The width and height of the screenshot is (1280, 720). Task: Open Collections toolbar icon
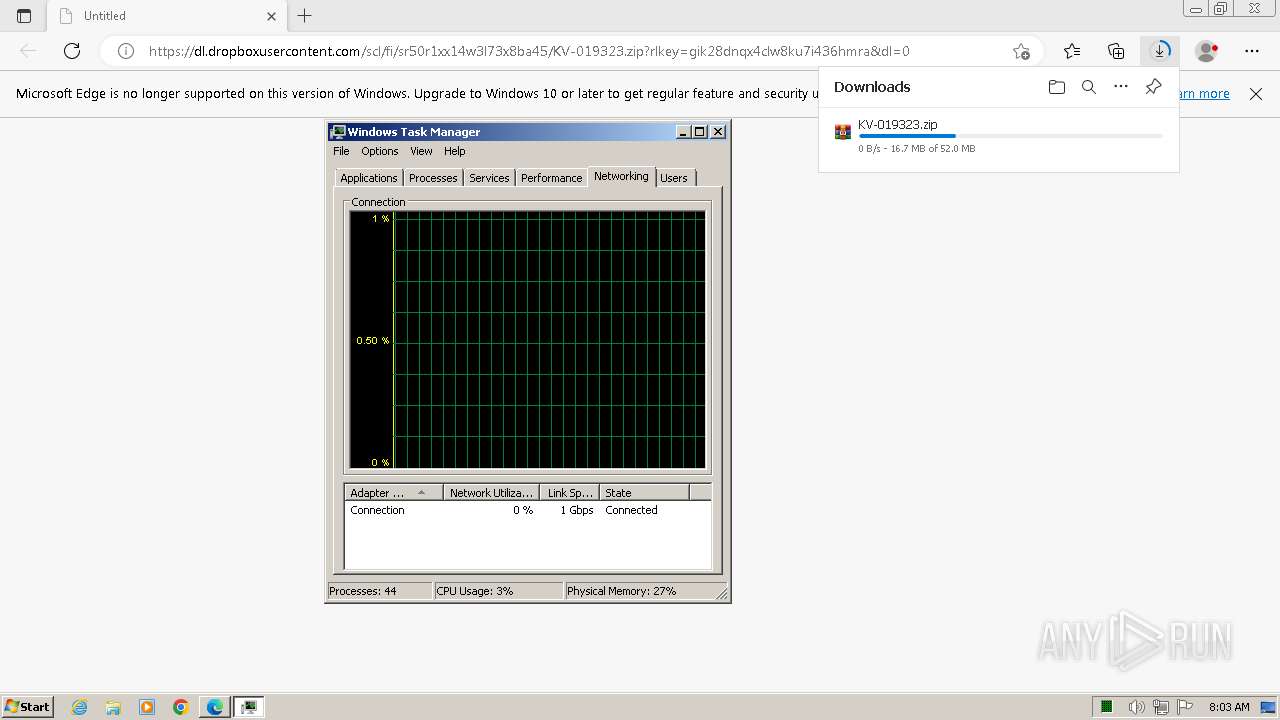click(x=1116, y=51)
